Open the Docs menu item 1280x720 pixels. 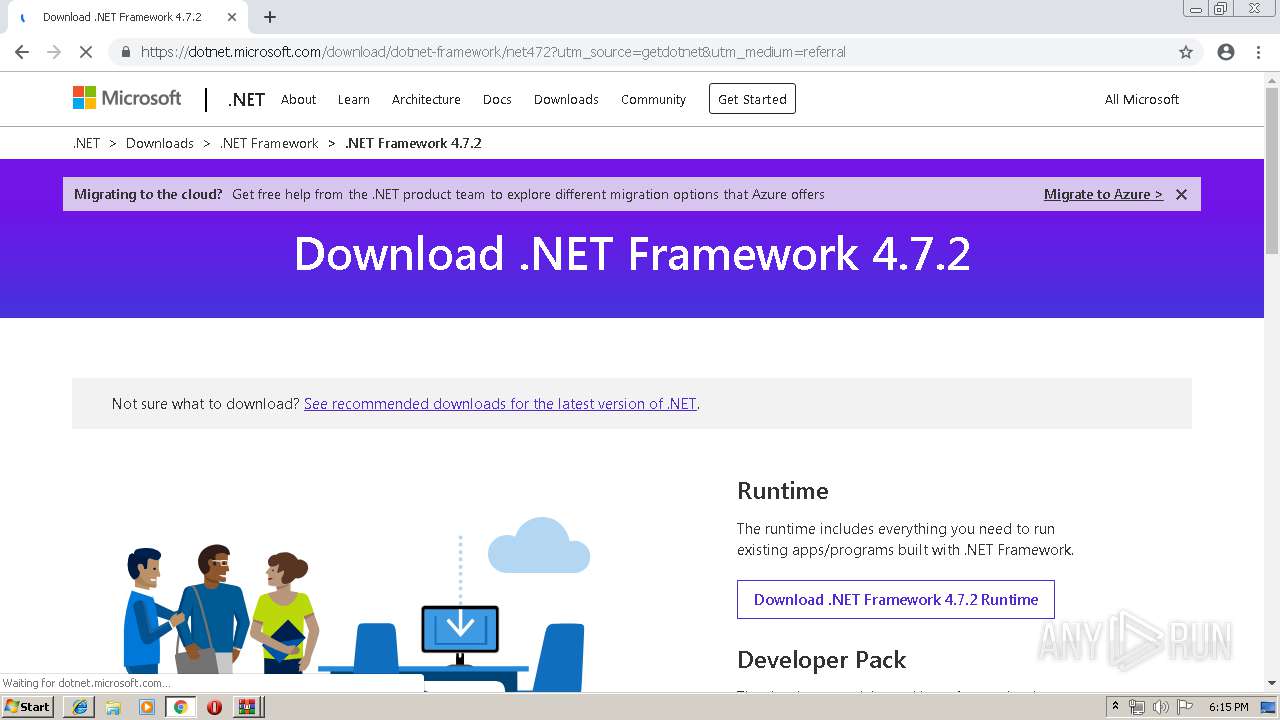[497, 99]
